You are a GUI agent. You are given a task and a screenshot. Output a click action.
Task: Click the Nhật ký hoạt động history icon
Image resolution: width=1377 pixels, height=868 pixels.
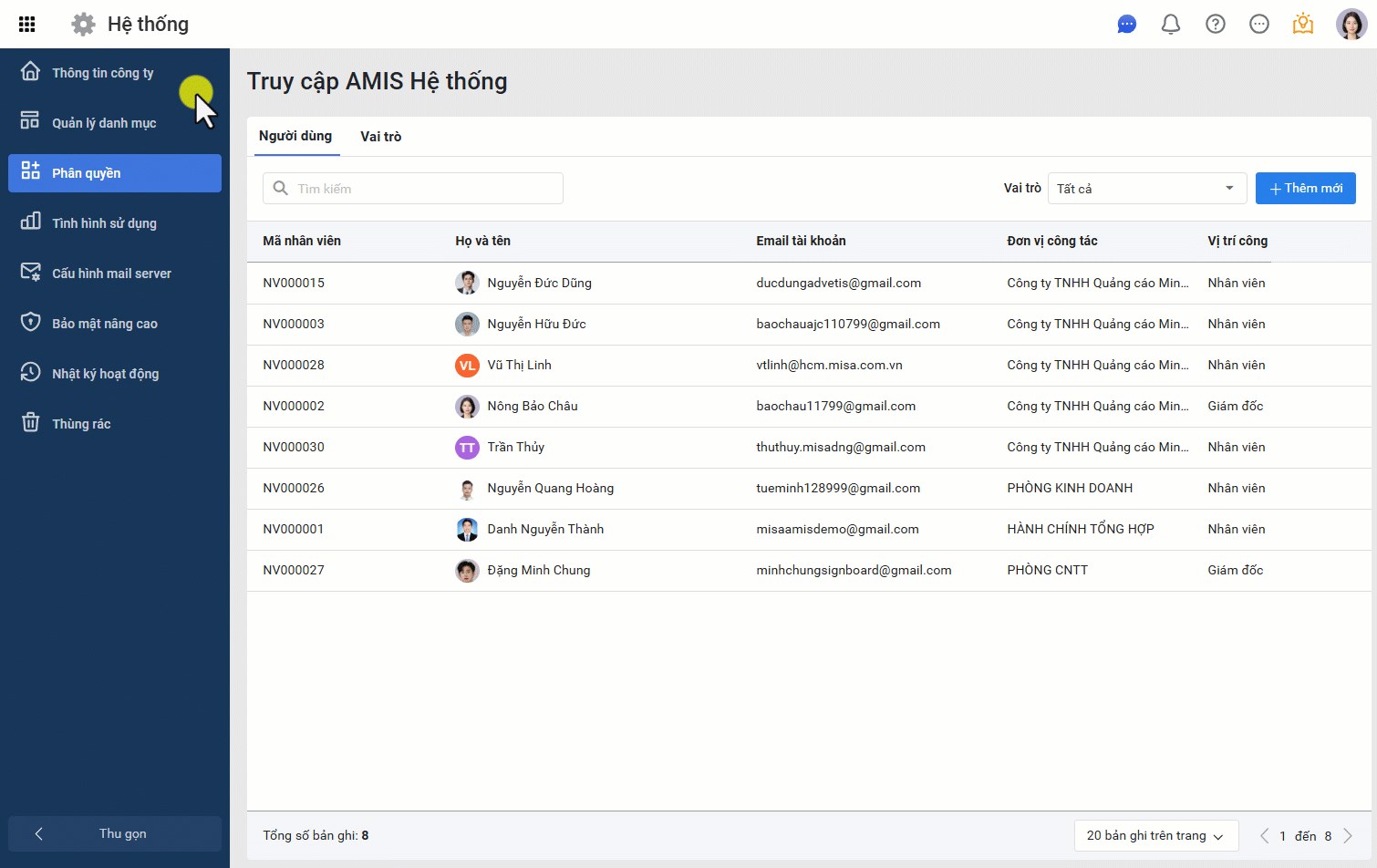click(30, 372)
